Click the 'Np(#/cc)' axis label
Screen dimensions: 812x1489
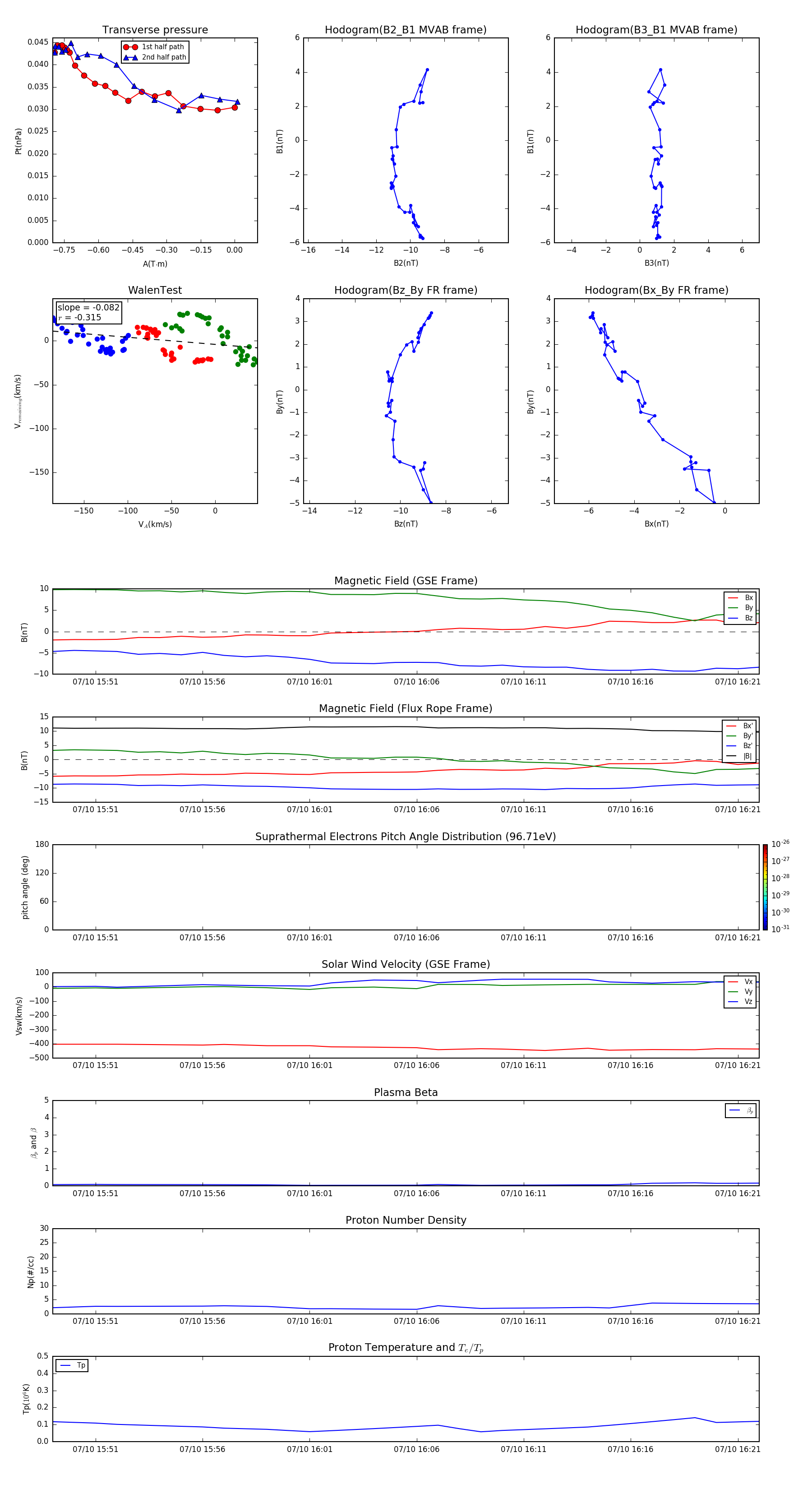pyautogui.click(x=31, y=1272)
